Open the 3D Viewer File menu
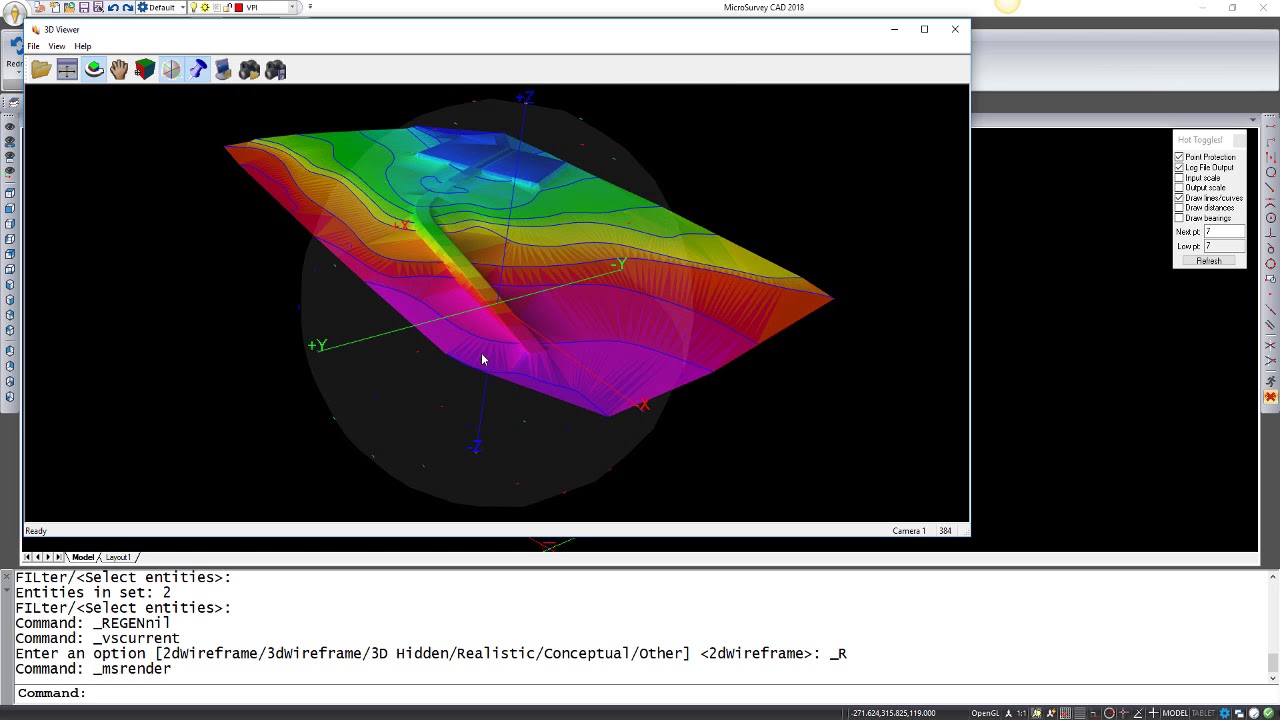The height and width of the screenshot is (720, 1280). [x=33, y=46]
